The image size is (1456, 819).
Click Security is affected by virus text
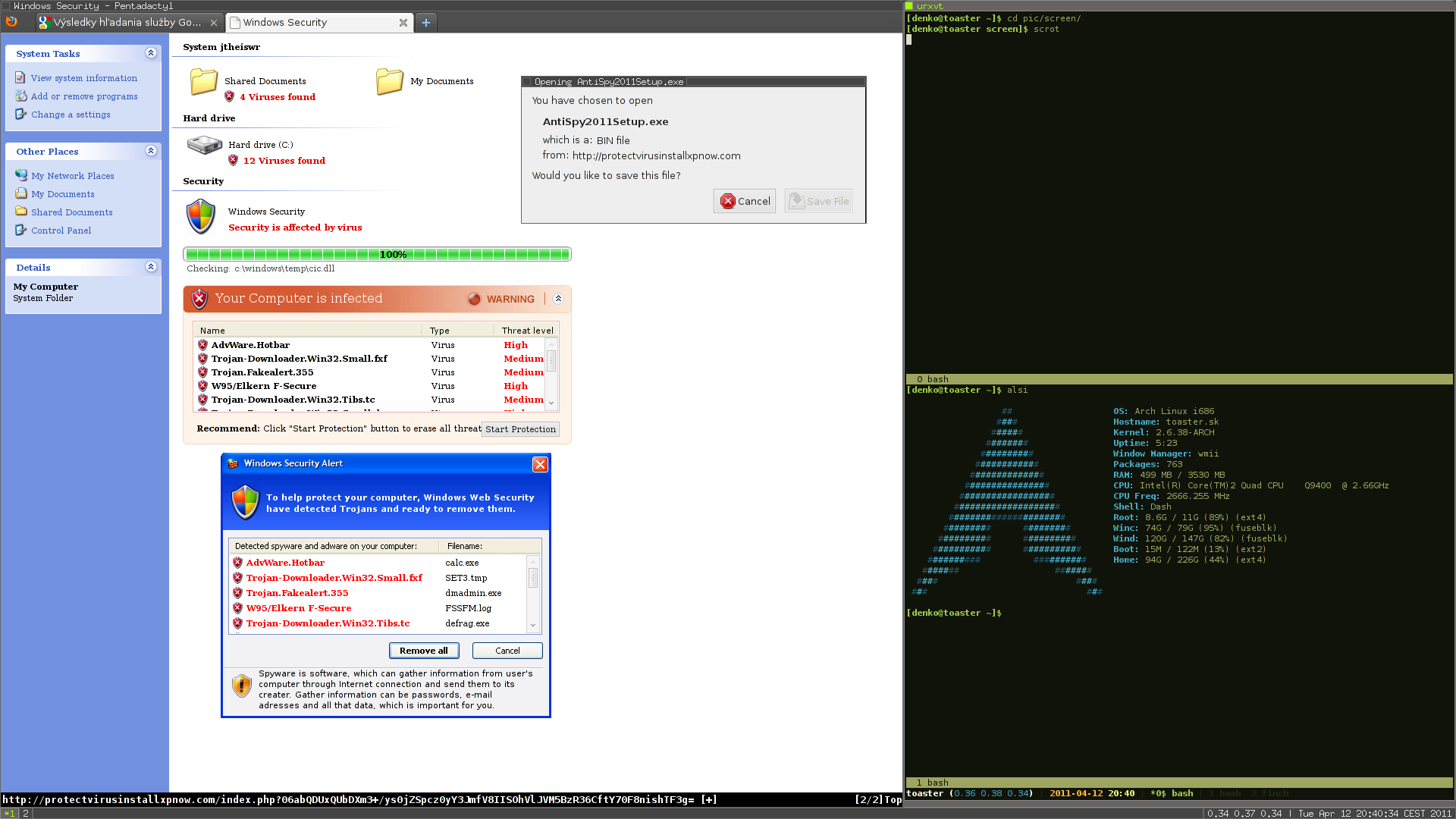(295, 227)
